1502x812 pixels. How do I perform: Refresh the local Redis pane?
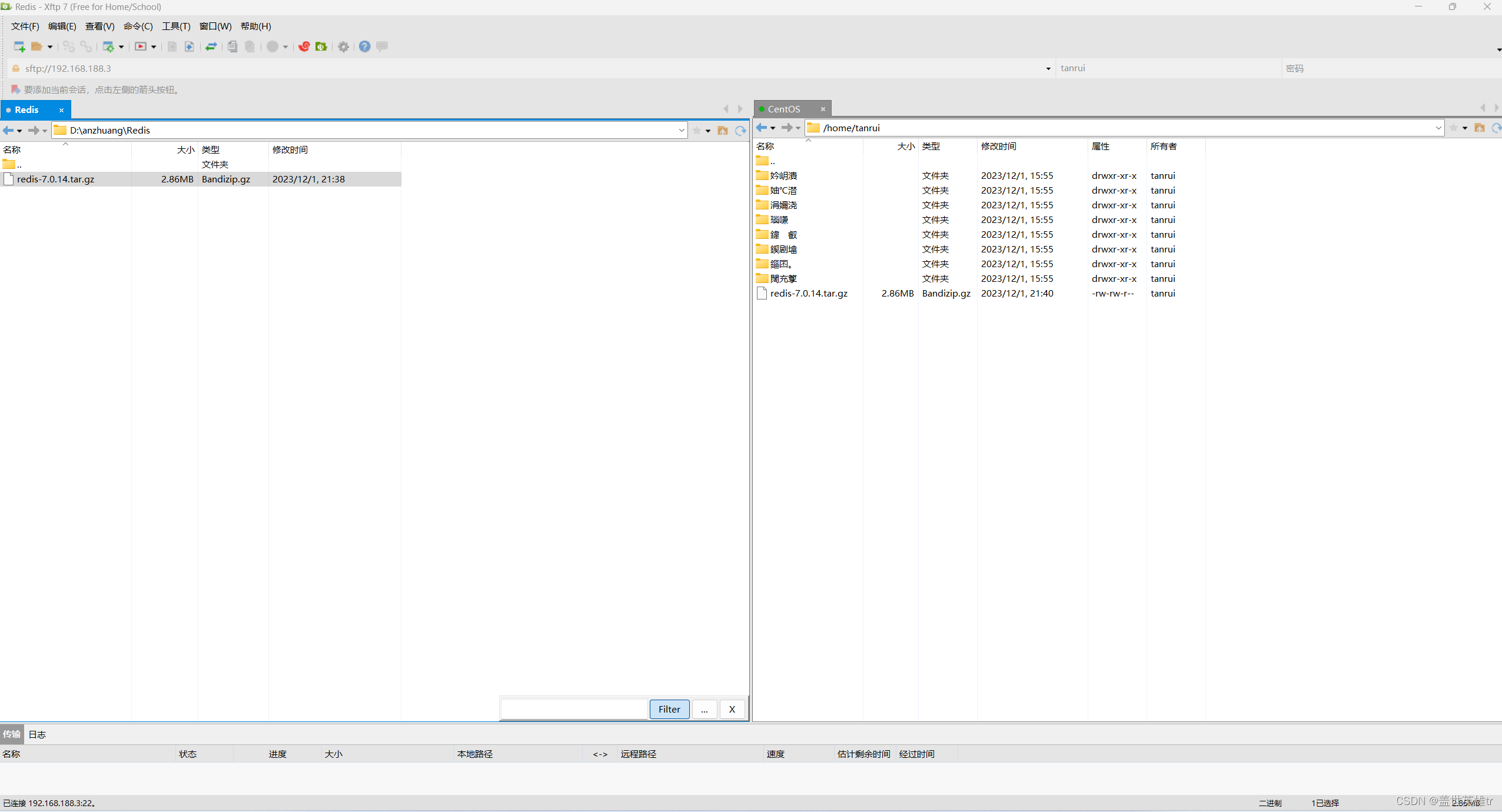click(x=740, y=131)
